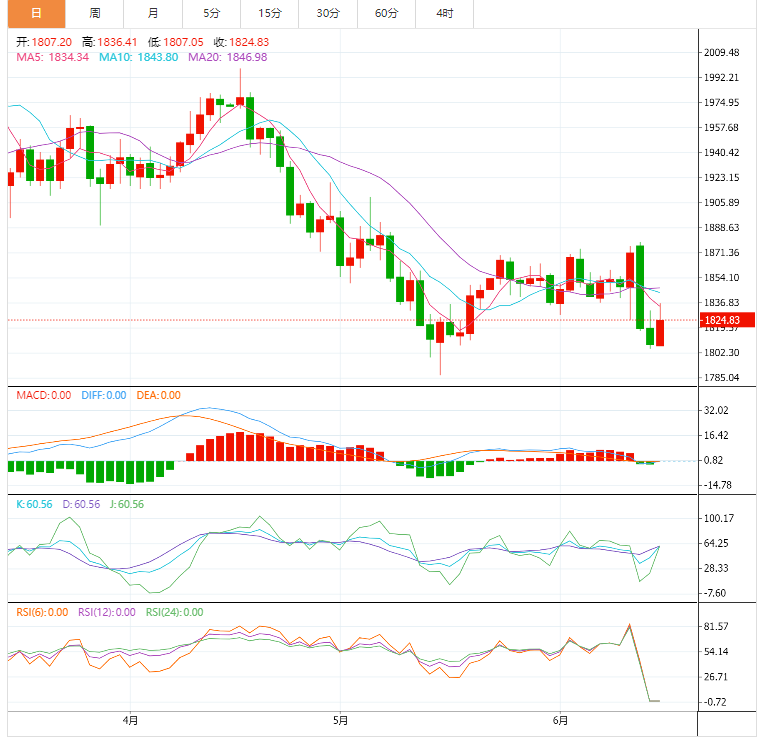Click the 32.02 MACD axis label

[716, 411]
